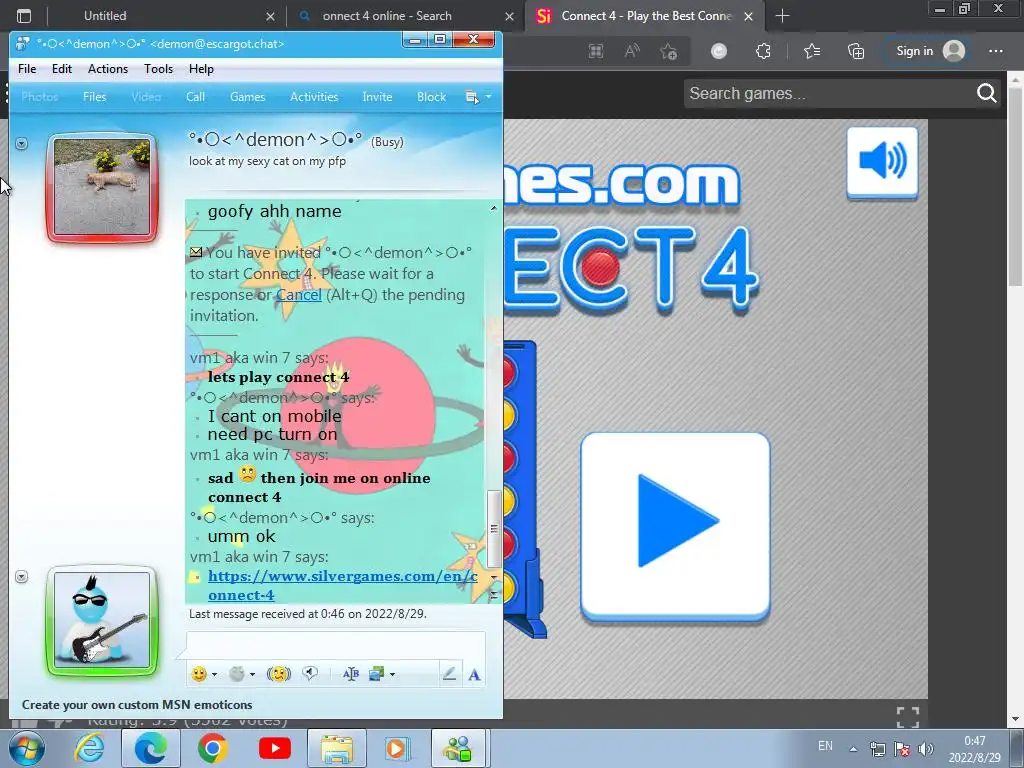This screenshot has height=768, width=1024.
Task: Open the Edge tab actions menu icon
Action: (x=24, y=16)
